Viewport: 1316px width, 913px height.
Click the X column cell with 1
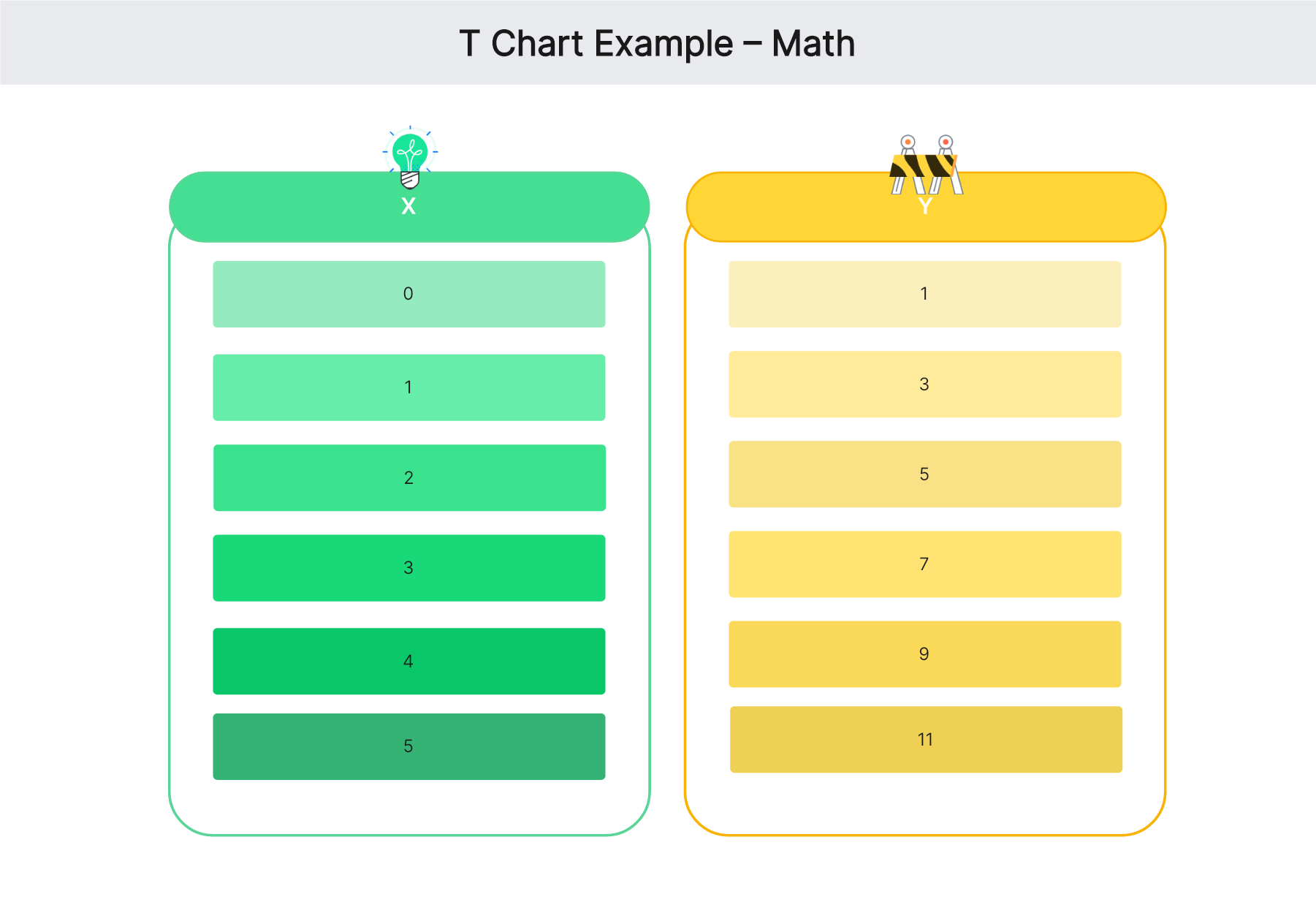[408, 387]
